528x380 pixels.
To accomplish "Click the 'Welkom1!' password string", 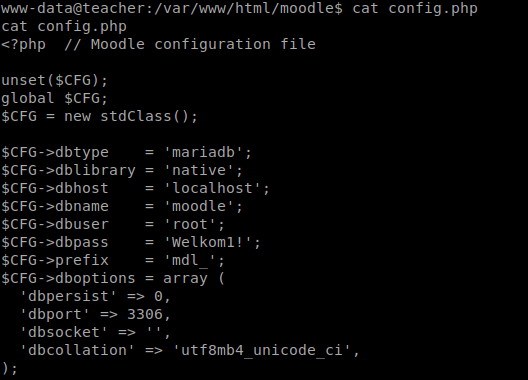I will pos(208,242).
